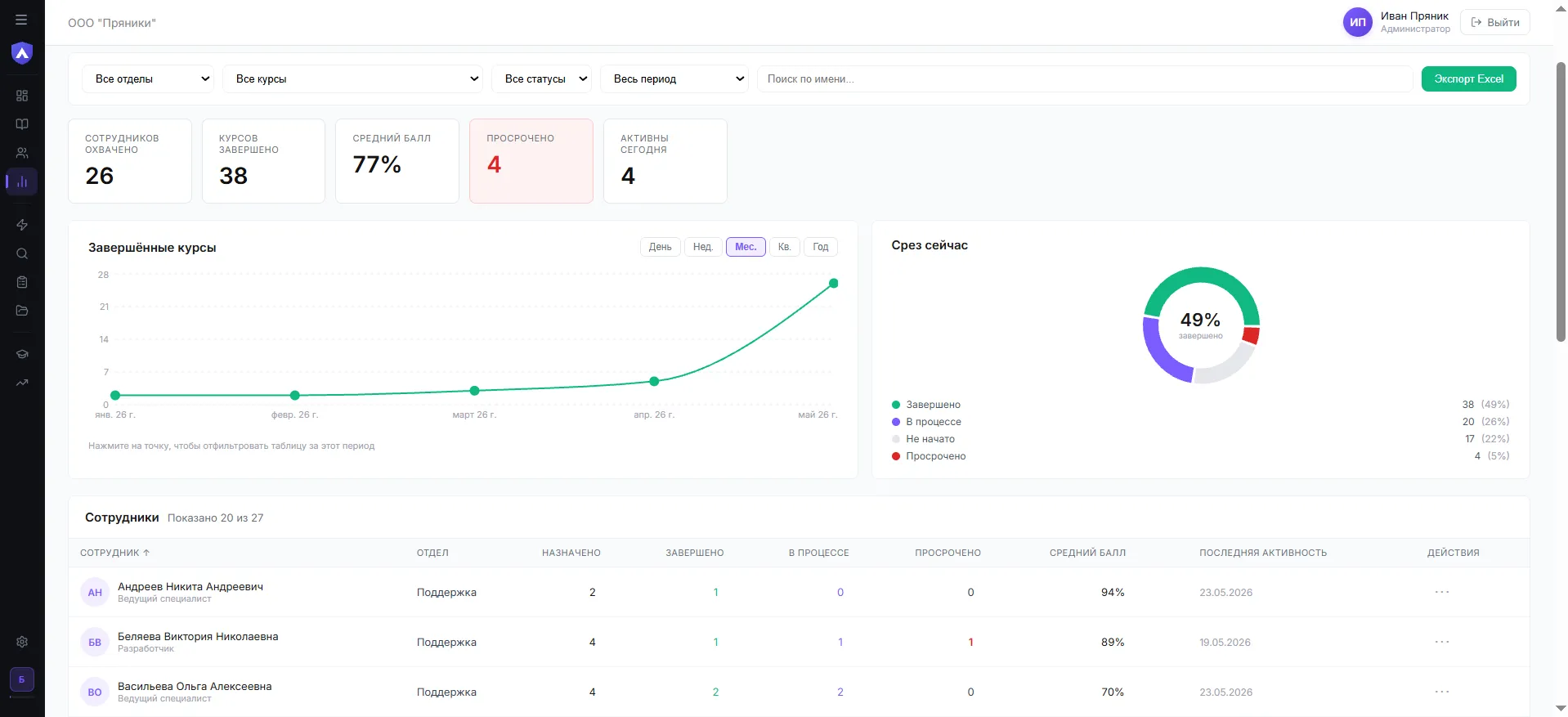
Task: Click the lightning bolt sidebar icon
Action: pyautogui.click(x=22, y=225)
